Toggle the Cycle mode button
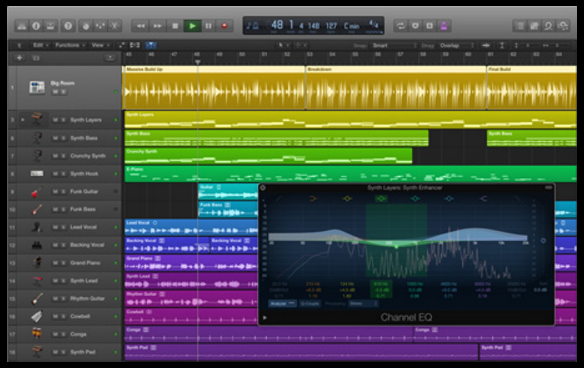This screenshot has height=368, width=584. (x=401, y=26)
